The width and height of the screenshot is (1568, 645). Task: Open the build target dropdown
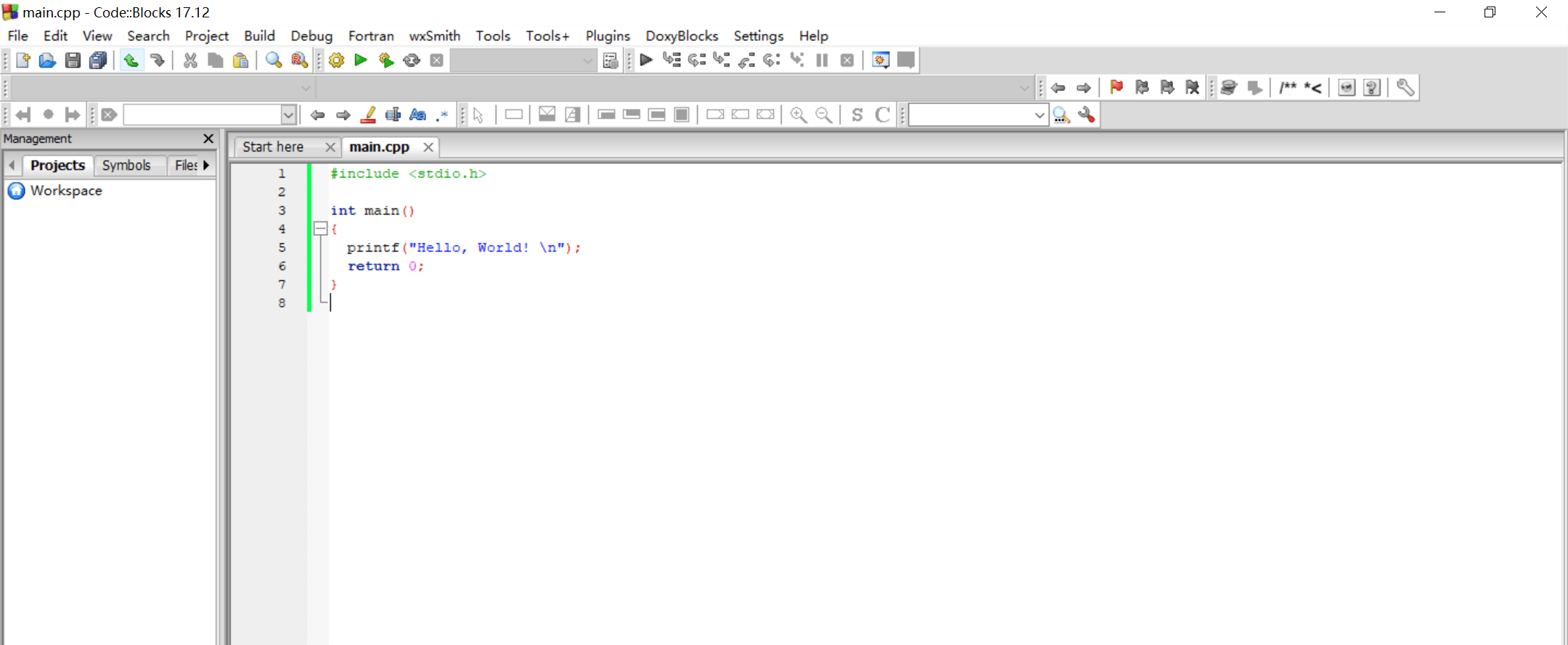click(523, 60)
